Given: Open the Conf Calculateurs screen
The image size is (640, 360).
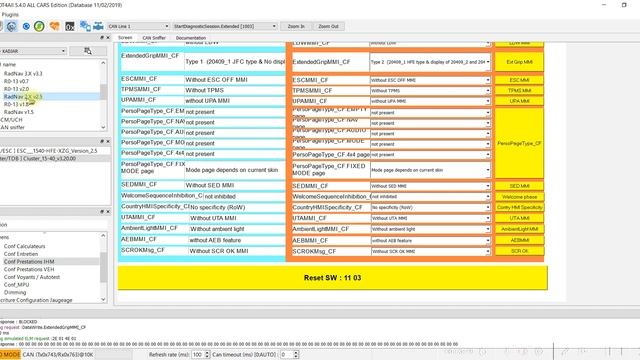Looking at the screenshot, I should pos(24,246).
